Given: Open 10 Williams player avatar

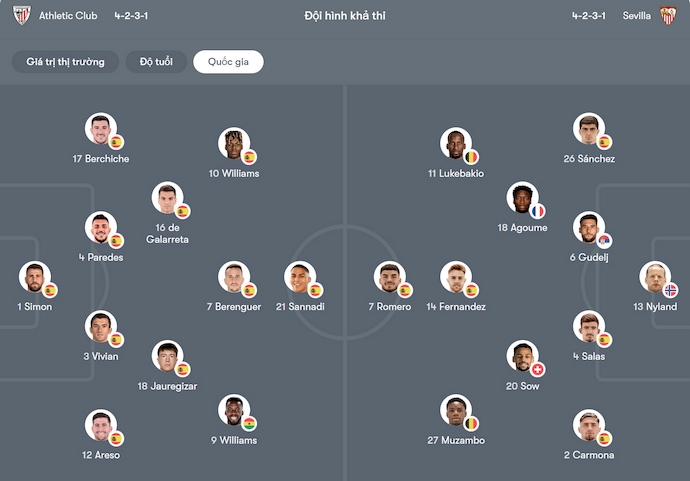Looking at the screenshot, I should [x=233, y=143].
